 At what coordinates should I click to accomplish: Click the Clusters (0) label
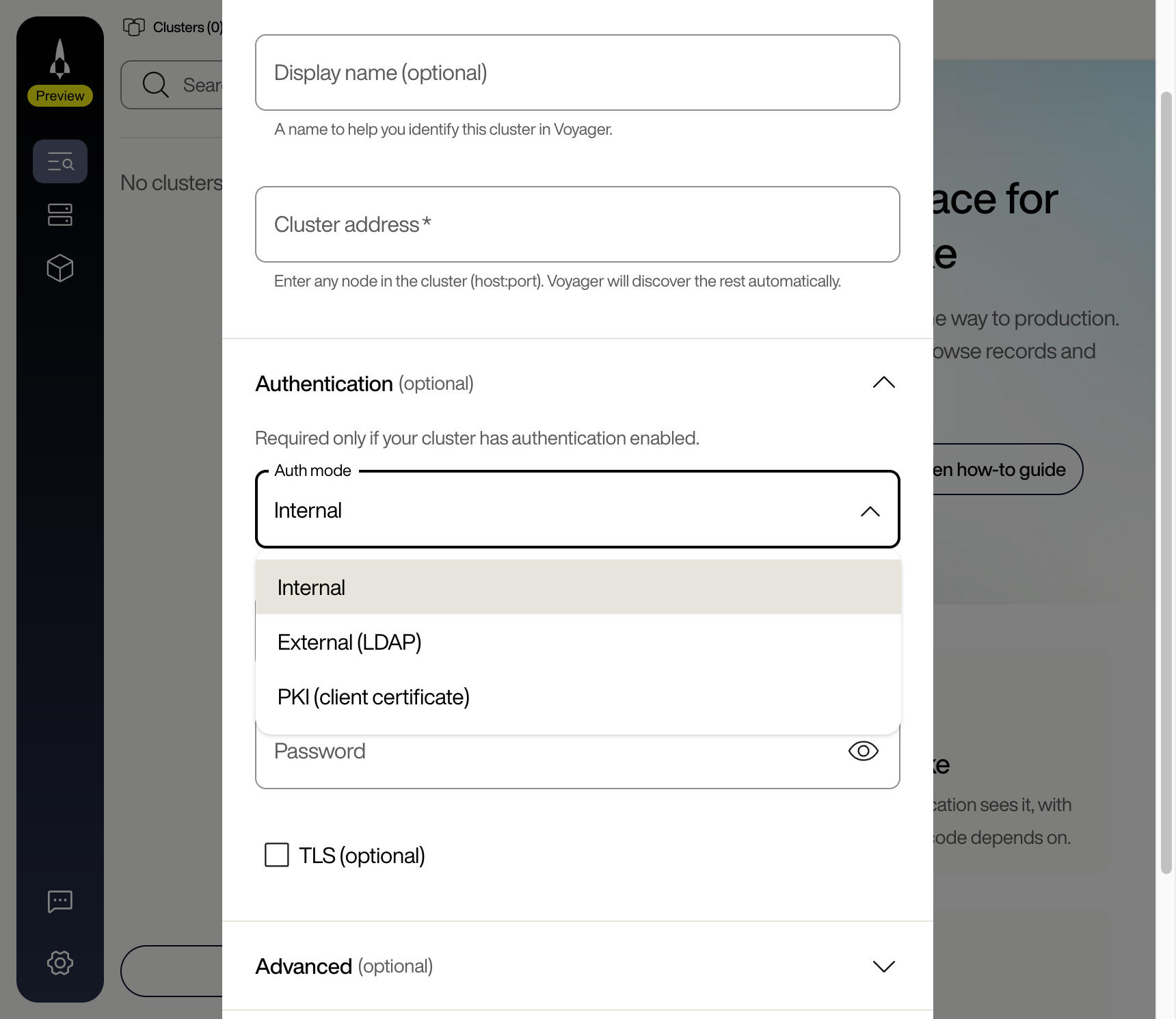(188, 27)
